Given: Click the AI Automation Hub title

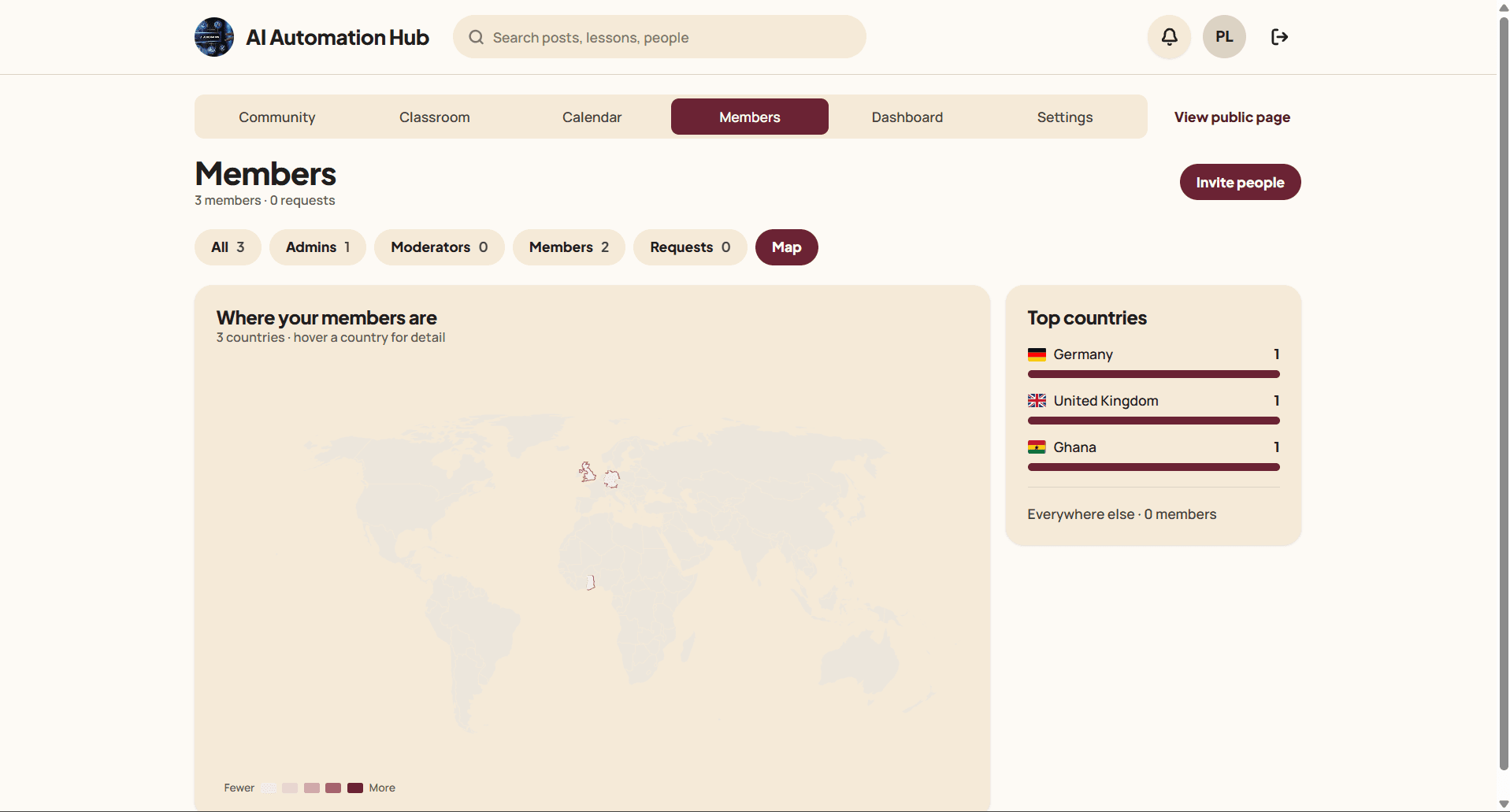Looking at the screenshot, I should pyautogui.click(x=337, y=37).
